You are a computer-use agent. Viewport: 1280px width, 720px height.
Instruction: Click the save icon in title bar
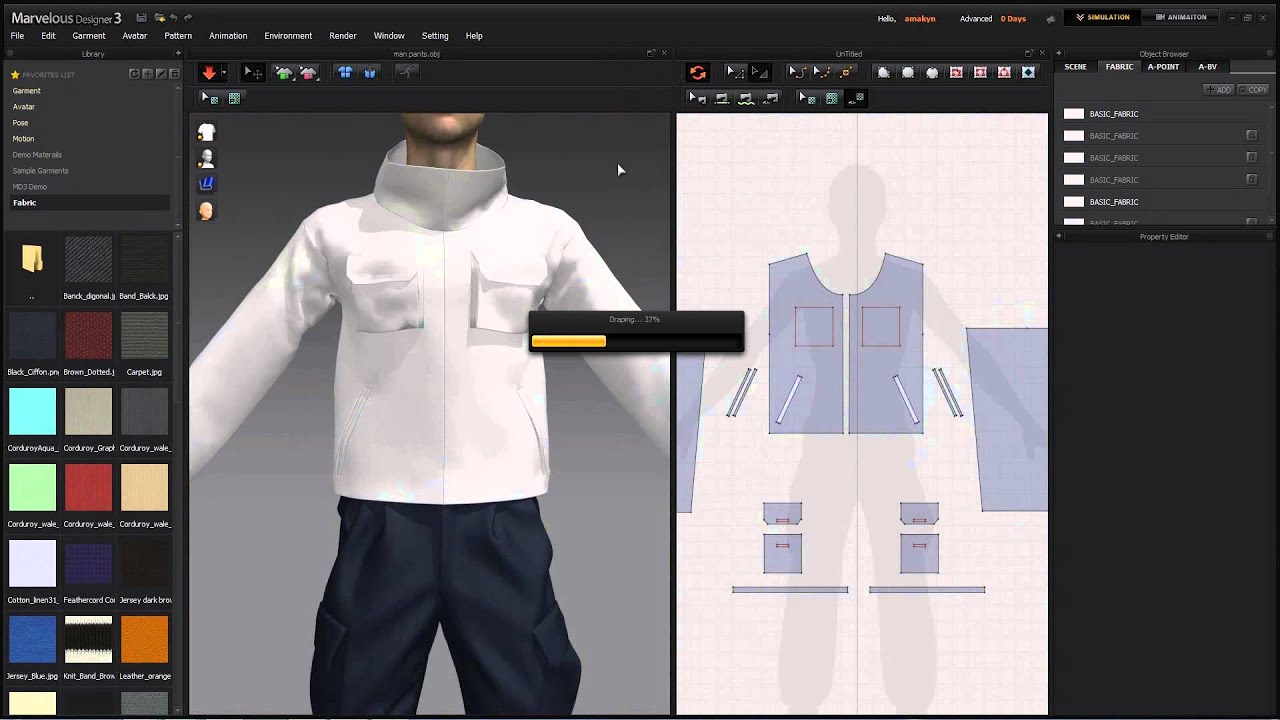coord(141,18)
